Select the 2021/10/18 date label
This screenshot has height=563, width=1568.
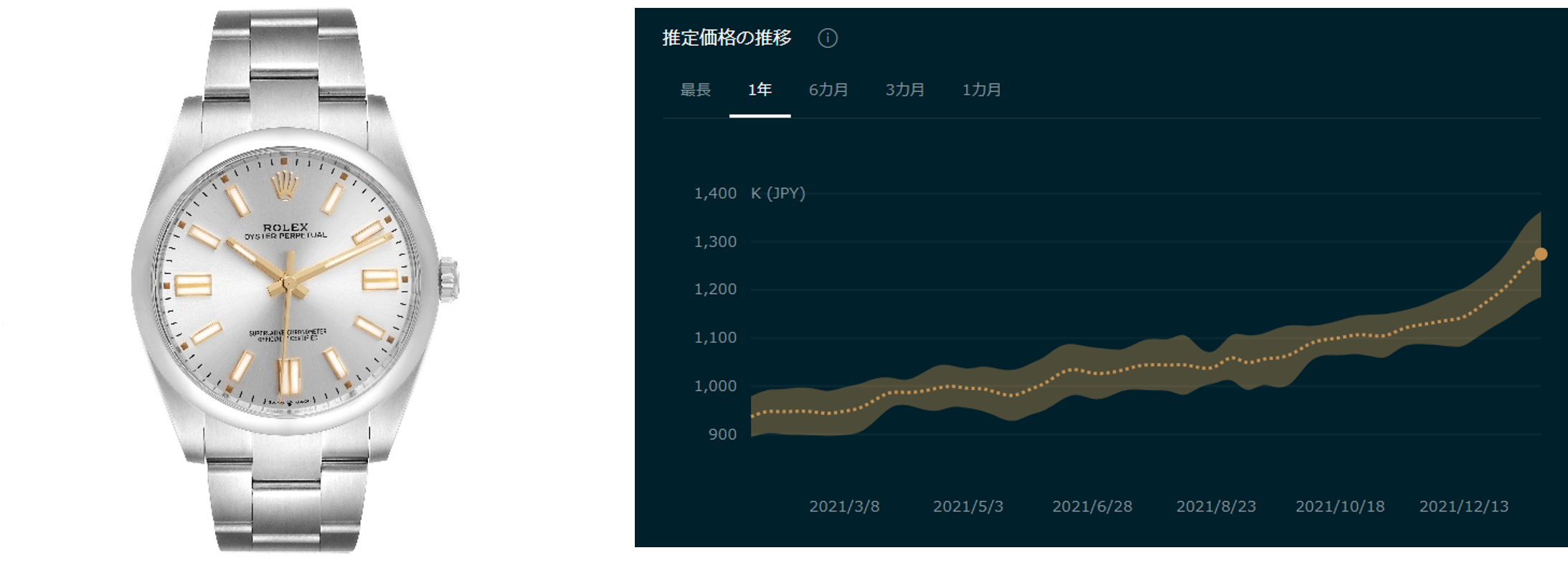coord(1340,506)
